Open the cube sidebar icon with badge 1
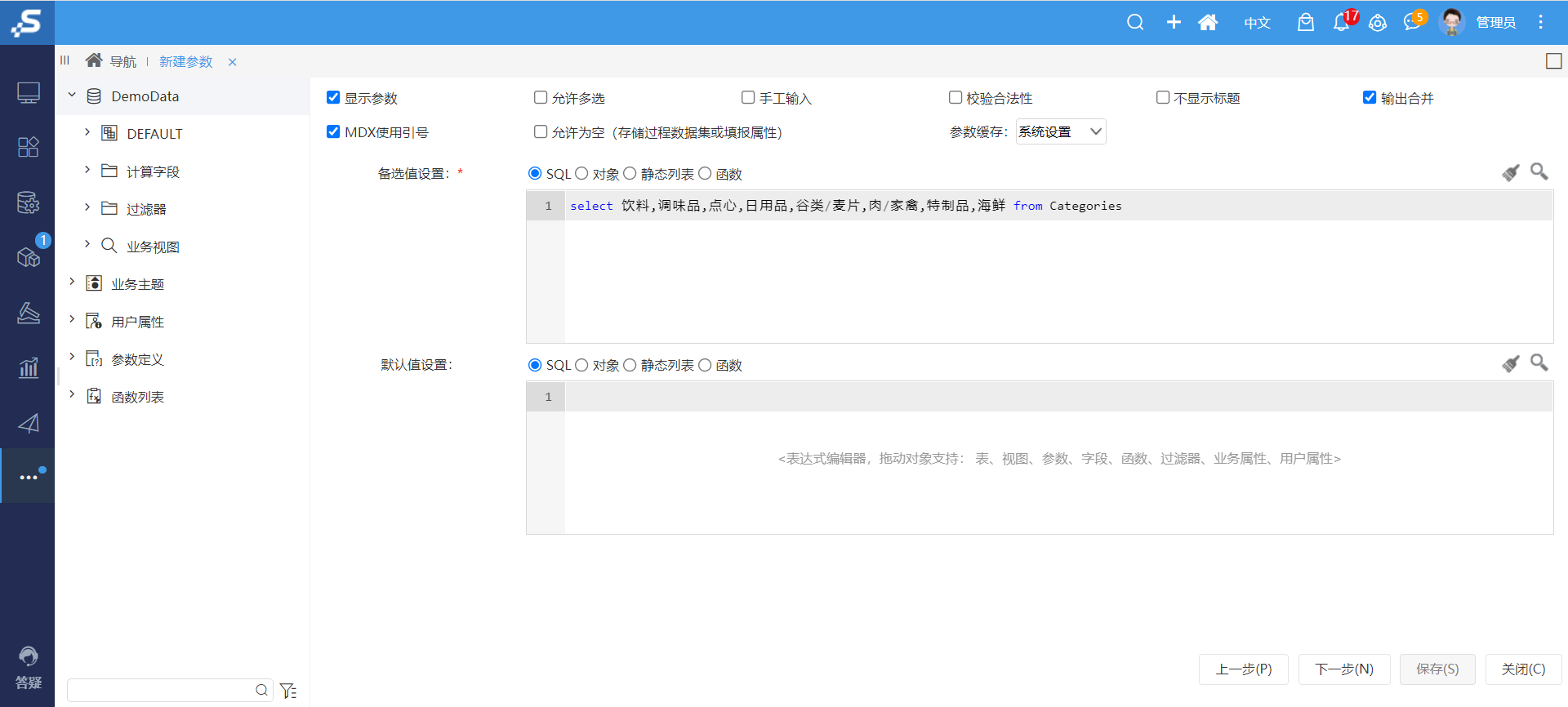 (x=29, y=257)
